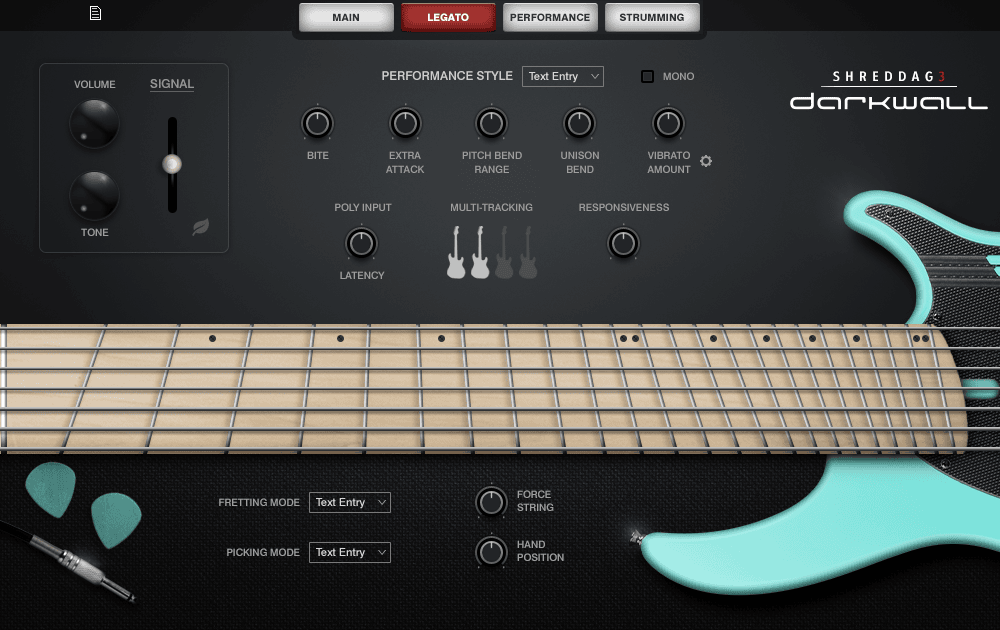Open the Fretting Mode dropdown
The image size is (1000, 630).
pos(349,502)
